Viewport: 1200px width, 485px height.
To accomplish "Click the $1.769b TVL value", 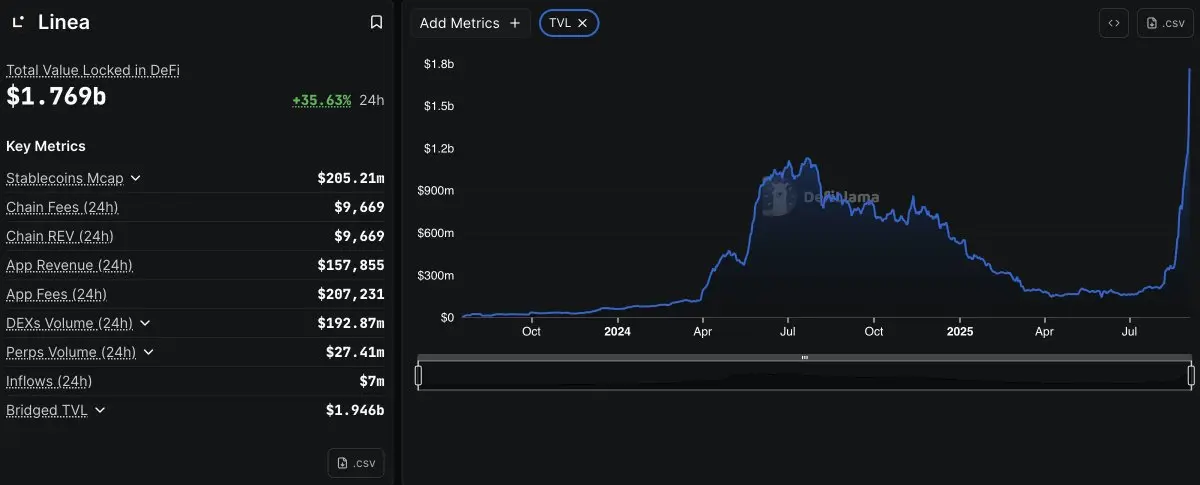I will coord(56,97).
